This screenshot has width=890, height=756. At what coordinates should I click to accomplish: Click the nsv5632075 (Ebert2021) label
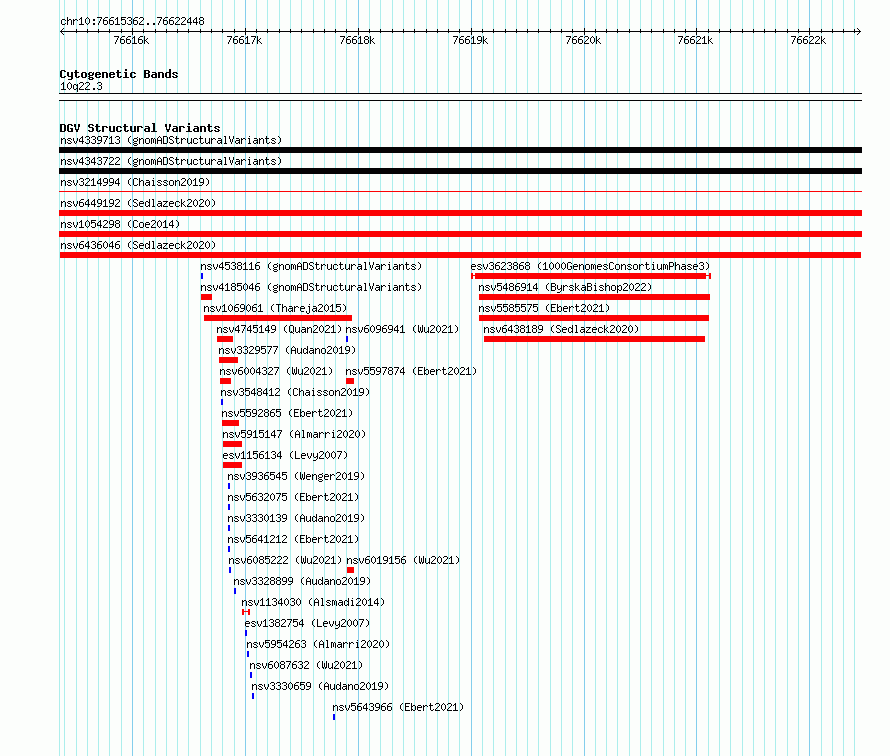[x=293, y=497]
